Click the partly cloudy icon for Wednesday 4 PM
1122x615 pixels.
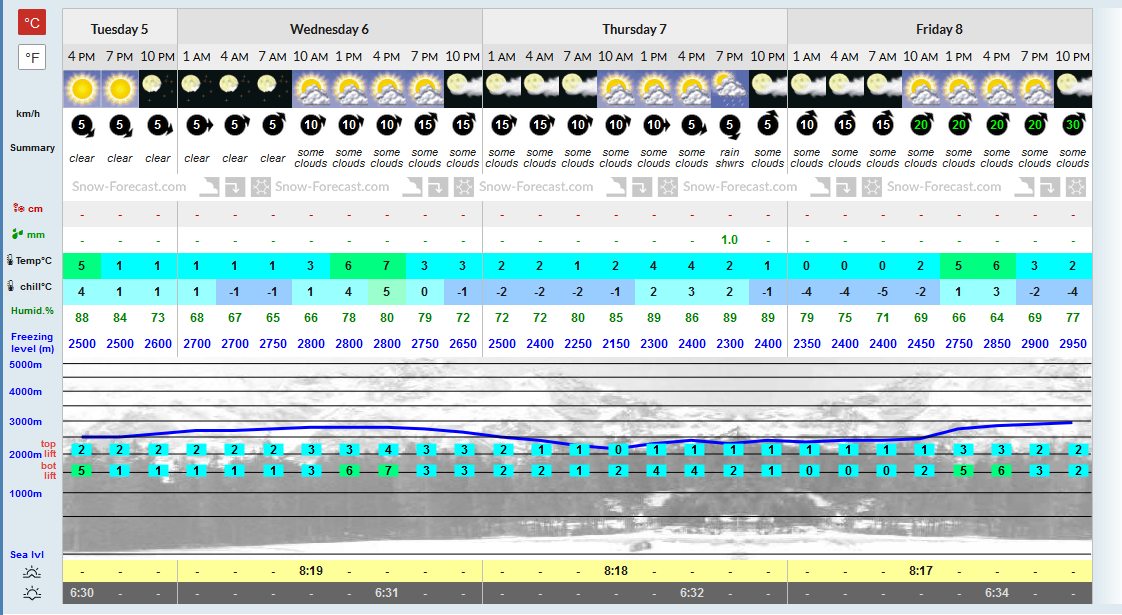[x=386, y=89]
